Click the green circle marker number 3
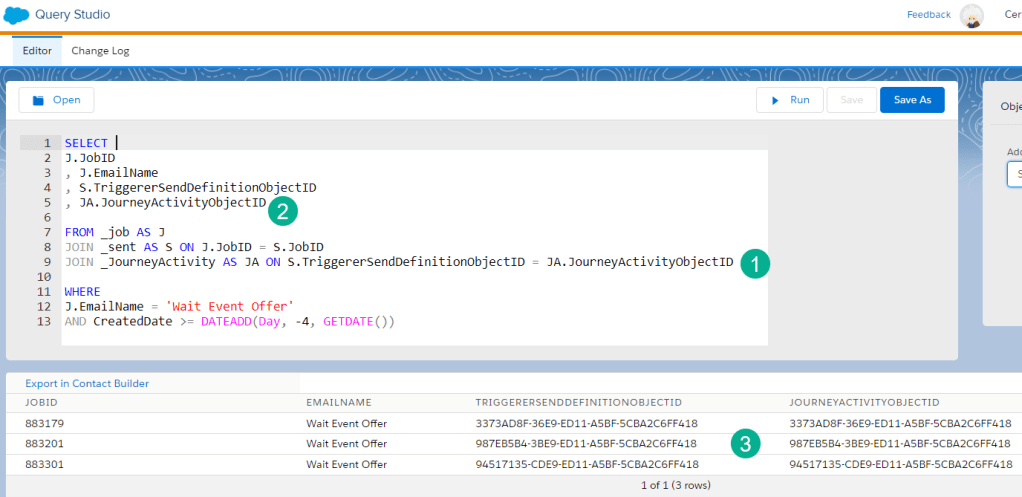1022x497 pixels. [744, 444]
